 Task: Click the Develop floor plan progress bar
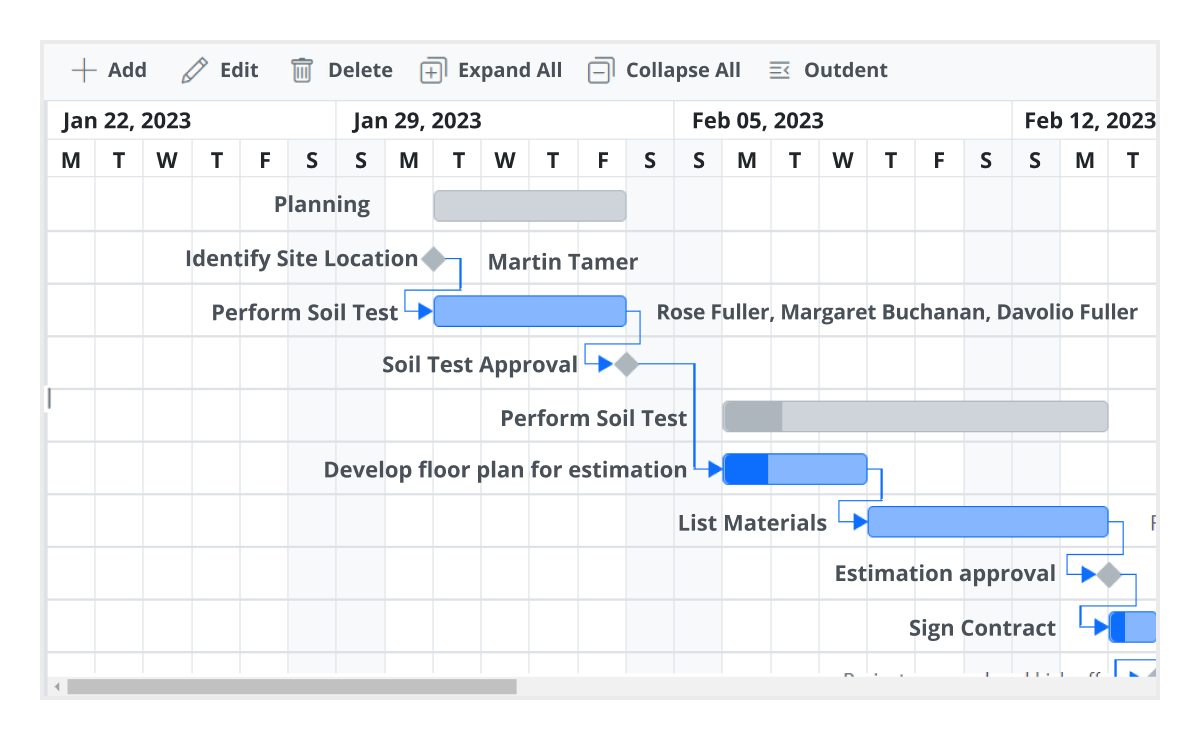tap(746, 469)
